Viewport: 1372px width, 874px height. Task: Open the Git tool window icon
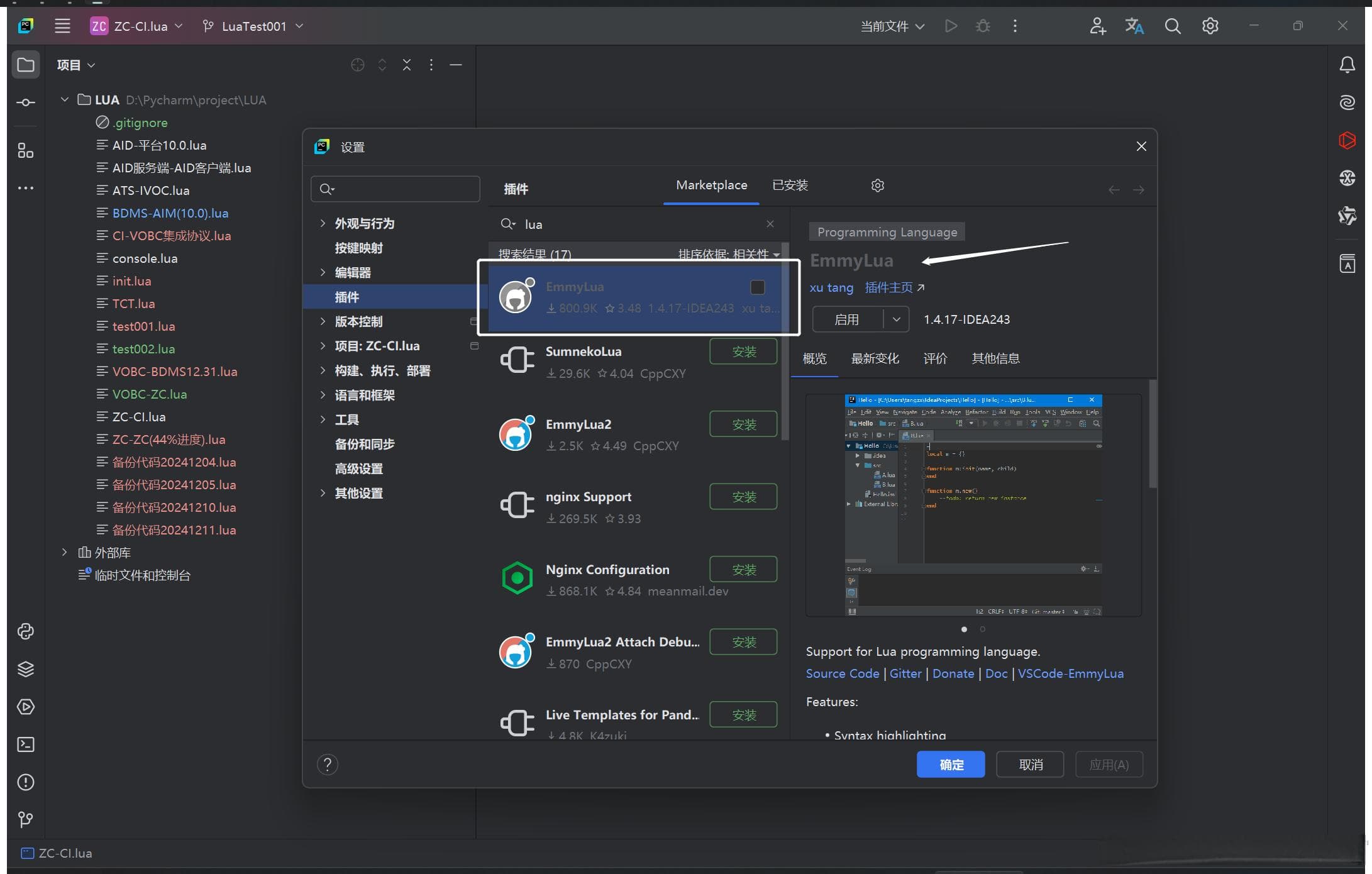tap(26, 819)
